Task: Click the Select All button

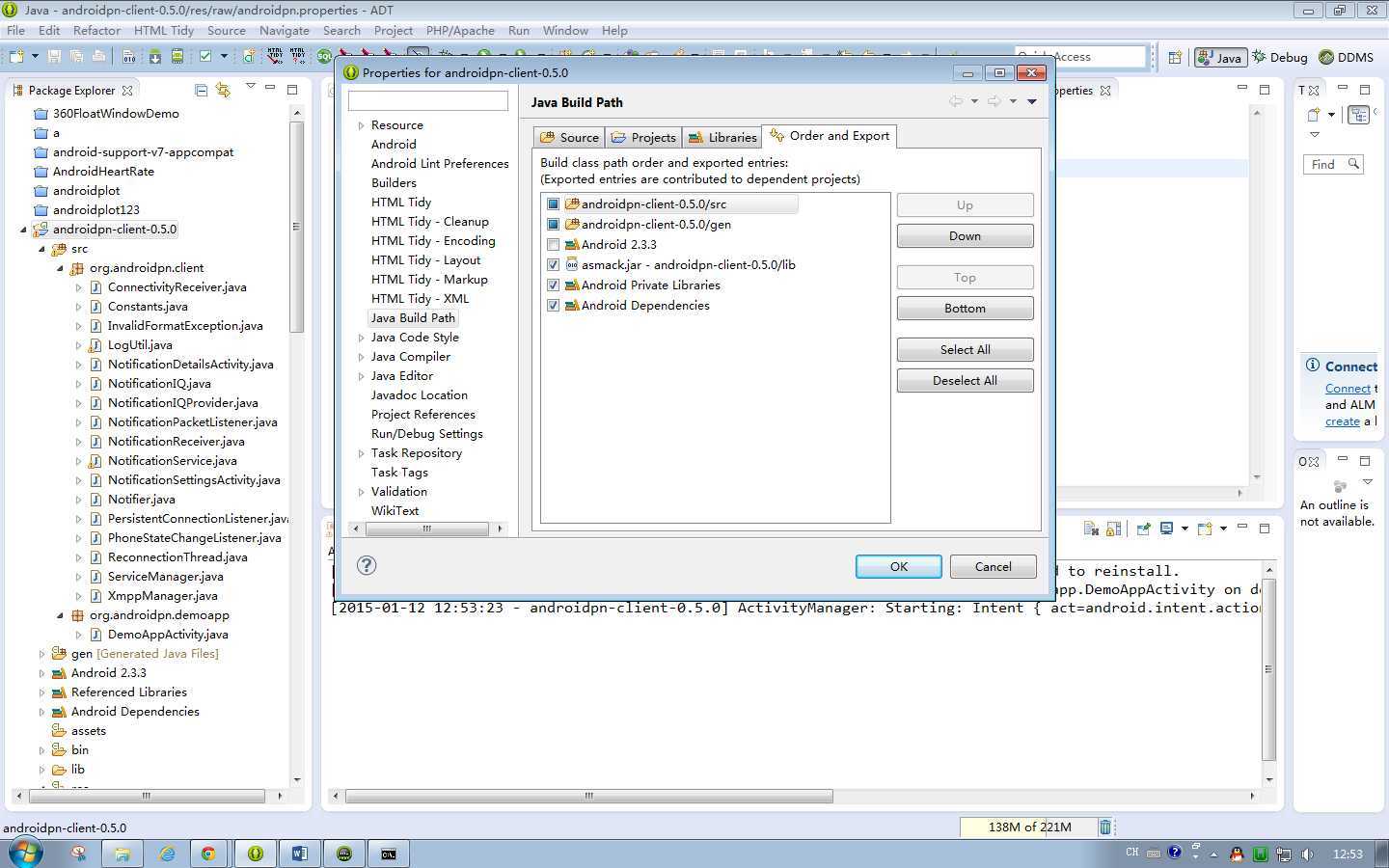Action: [965, 350]
